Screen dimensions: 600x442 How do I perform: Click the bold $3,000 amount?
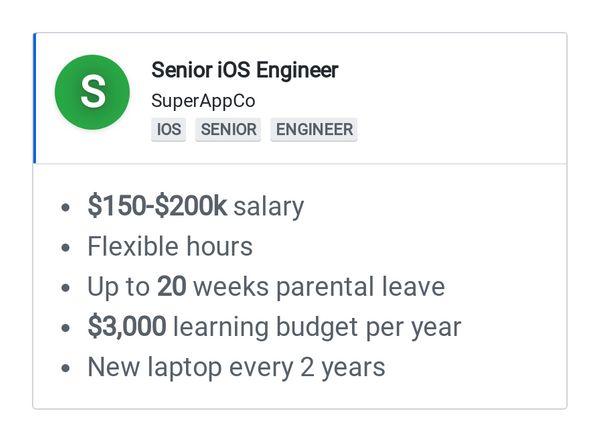(x=127, y=326)
